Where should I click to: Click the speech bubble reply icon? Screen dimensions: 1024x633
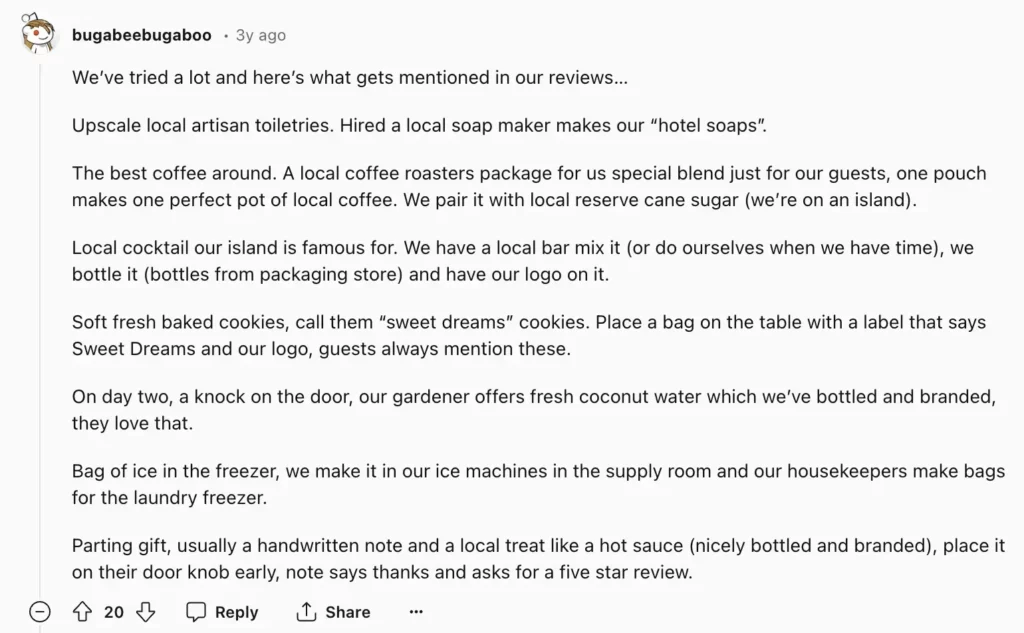click(x=197, y=611)
